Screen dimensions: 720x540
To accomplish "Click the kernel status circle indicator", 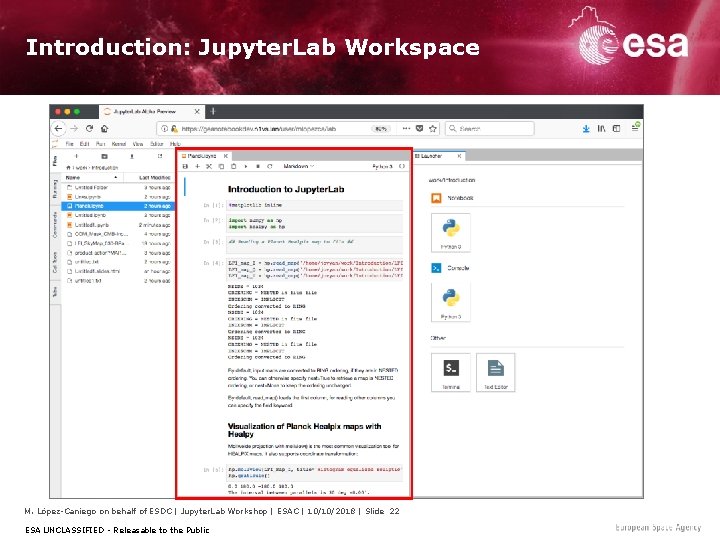I will 402,166.
